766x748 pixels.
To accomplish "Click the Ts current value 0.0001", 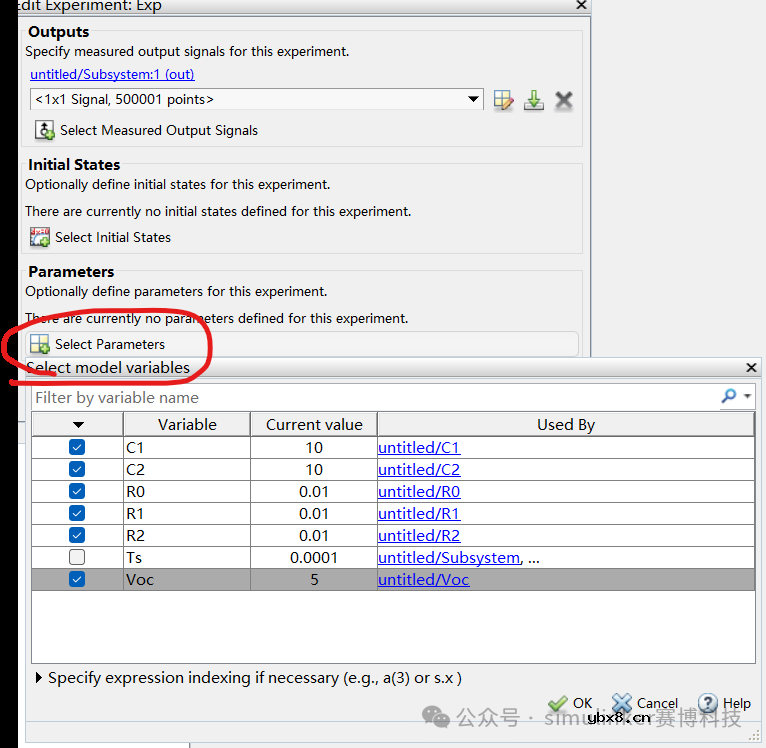I will point(314,557).
